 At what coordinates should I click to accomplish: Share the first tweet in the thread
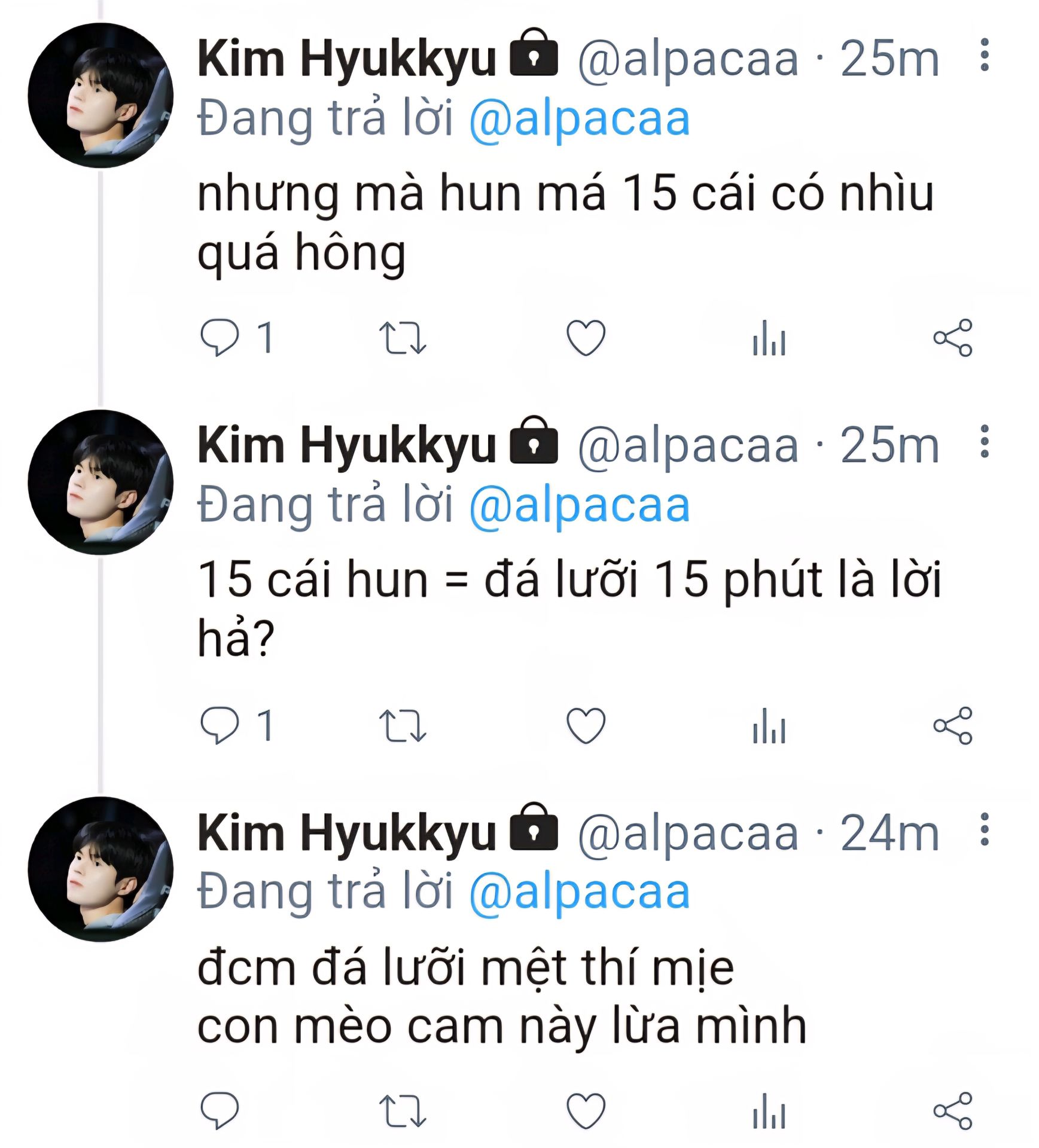point(952,338)
